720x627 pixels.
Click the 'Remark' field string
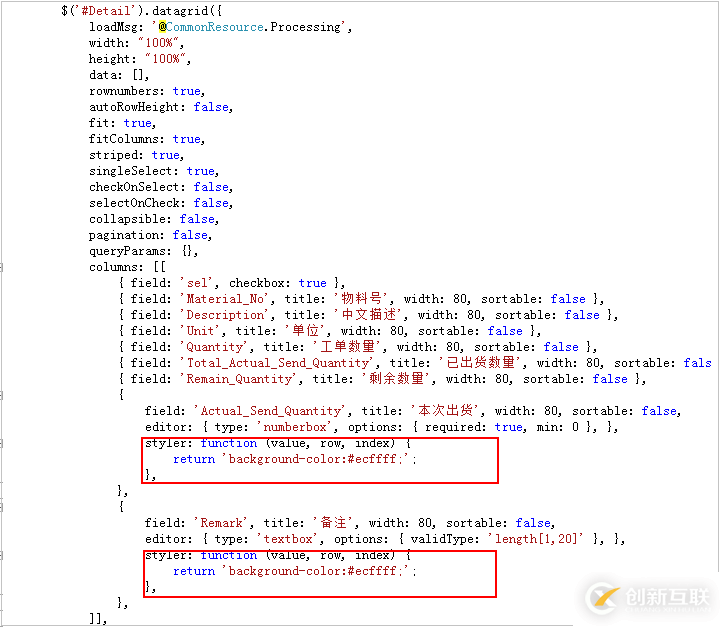(x=221, y=523)
